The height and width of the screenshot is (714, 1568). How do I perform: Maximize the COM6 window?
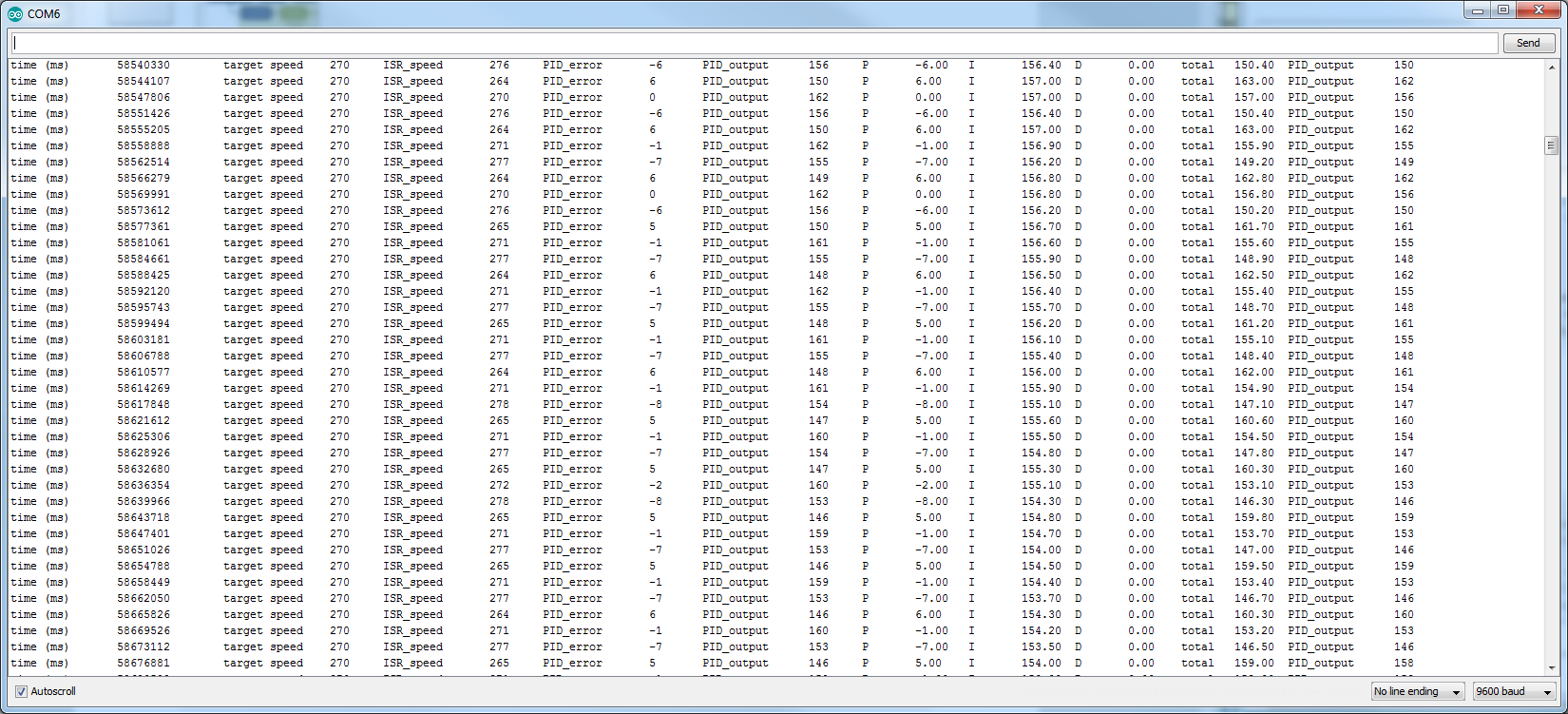click(1503, 10)
